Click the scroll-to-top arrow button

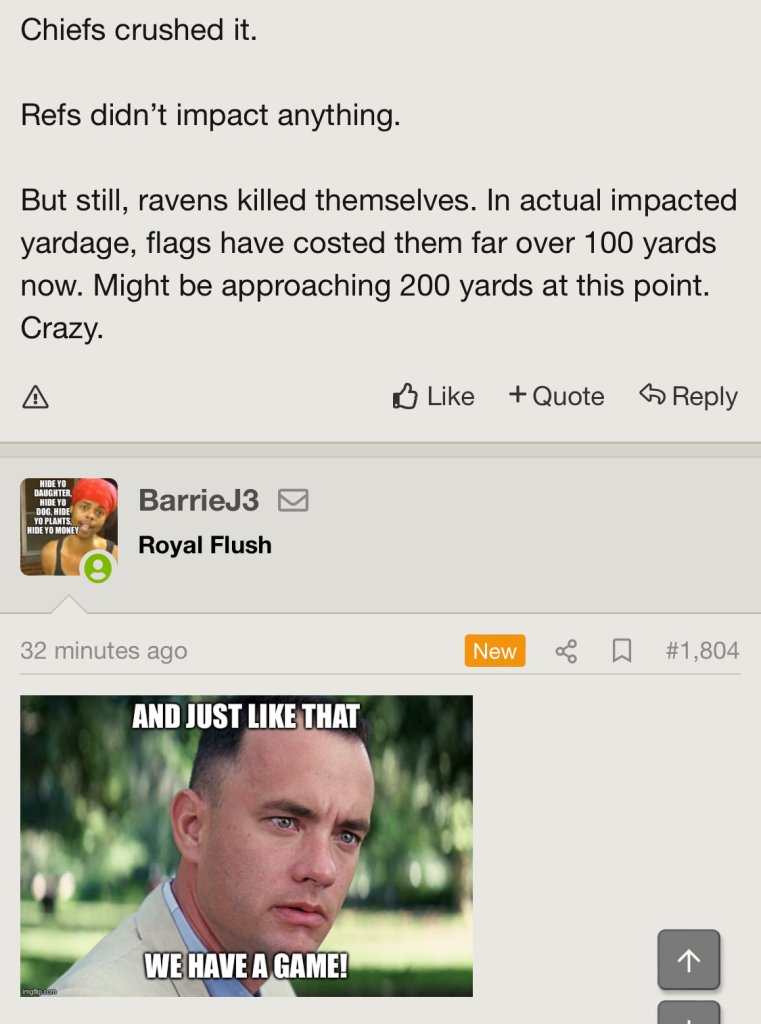688,959
